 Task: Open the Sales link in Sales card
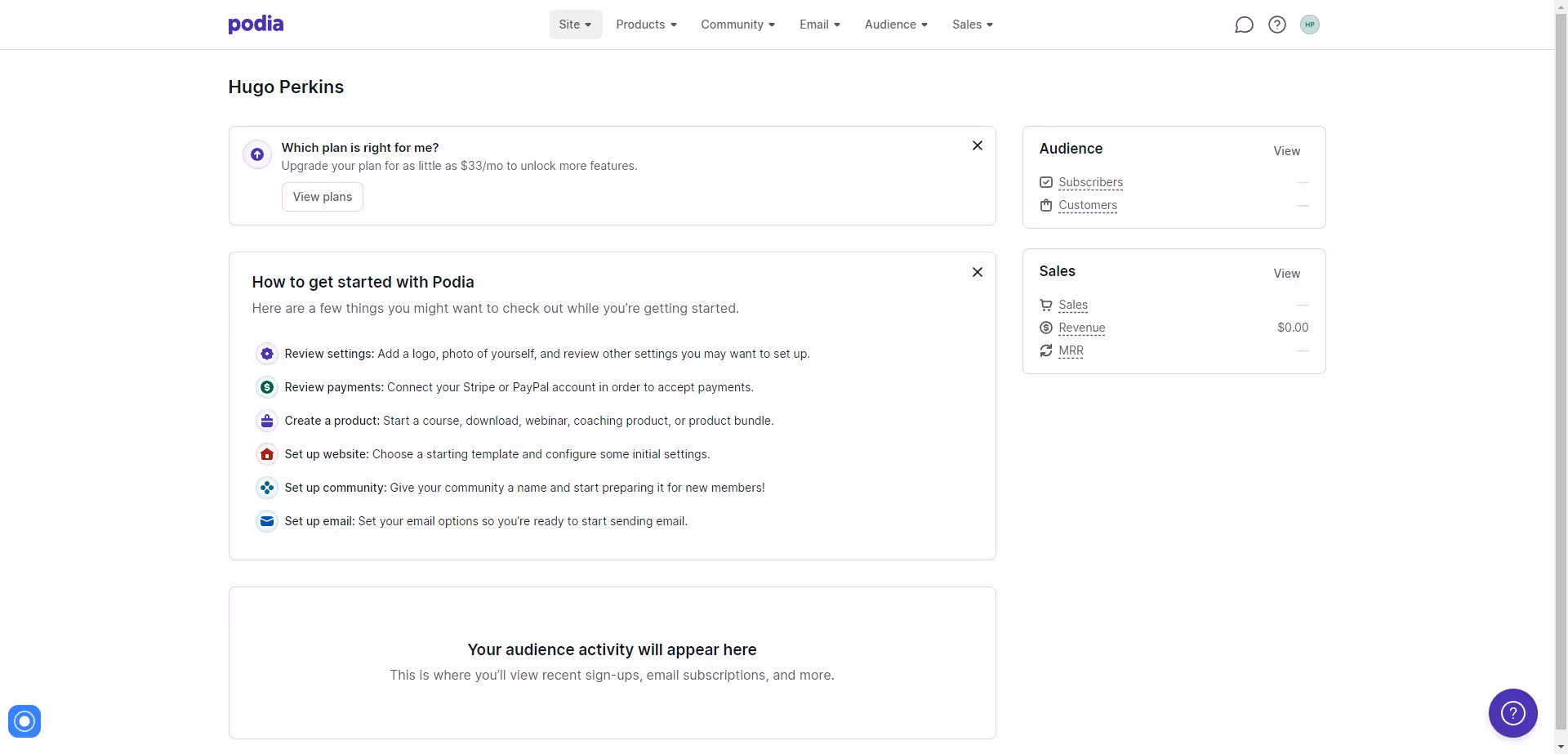(1073, 305)
